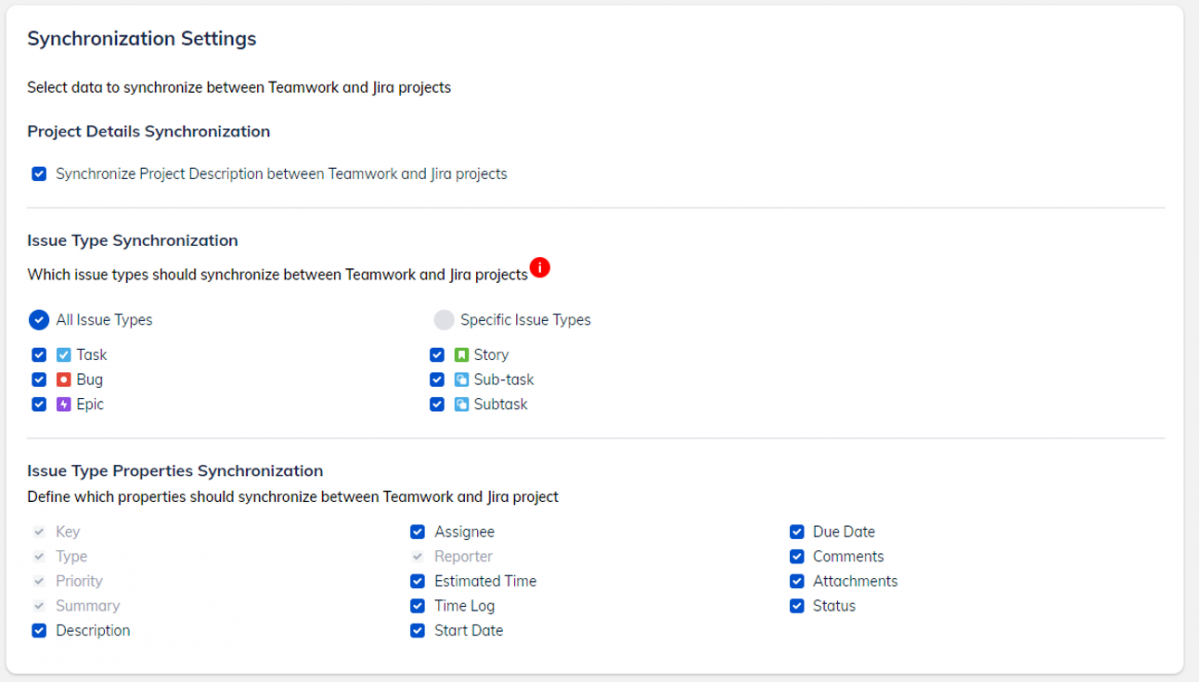
Task: Select the All Issue Types option
Action: pos(38,319)
